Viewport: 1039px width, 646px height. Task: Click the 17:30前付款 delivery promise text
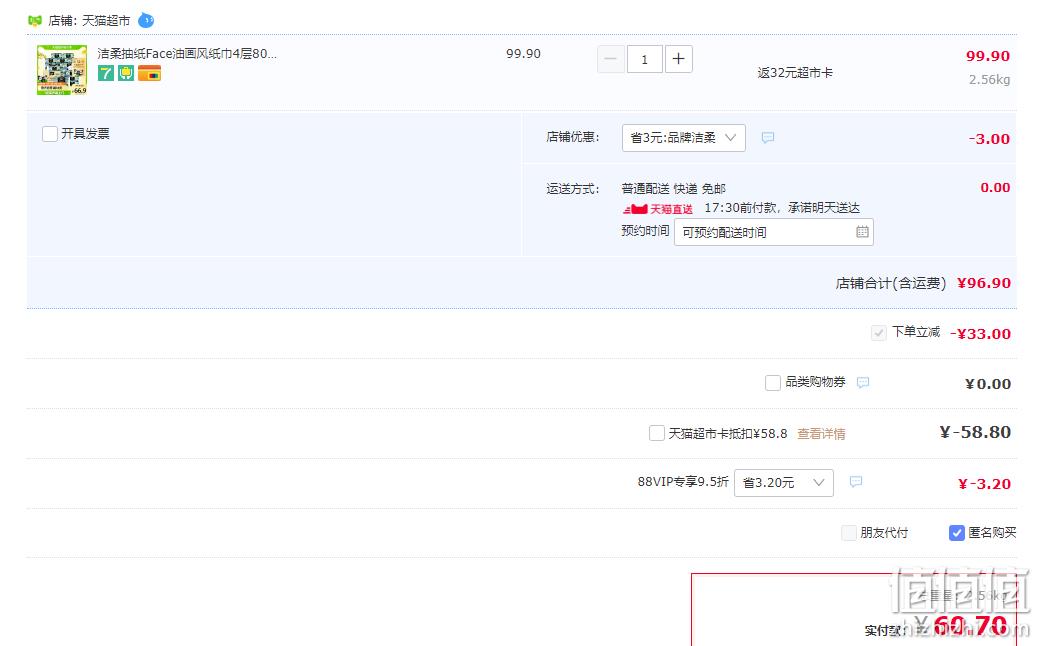782,208
